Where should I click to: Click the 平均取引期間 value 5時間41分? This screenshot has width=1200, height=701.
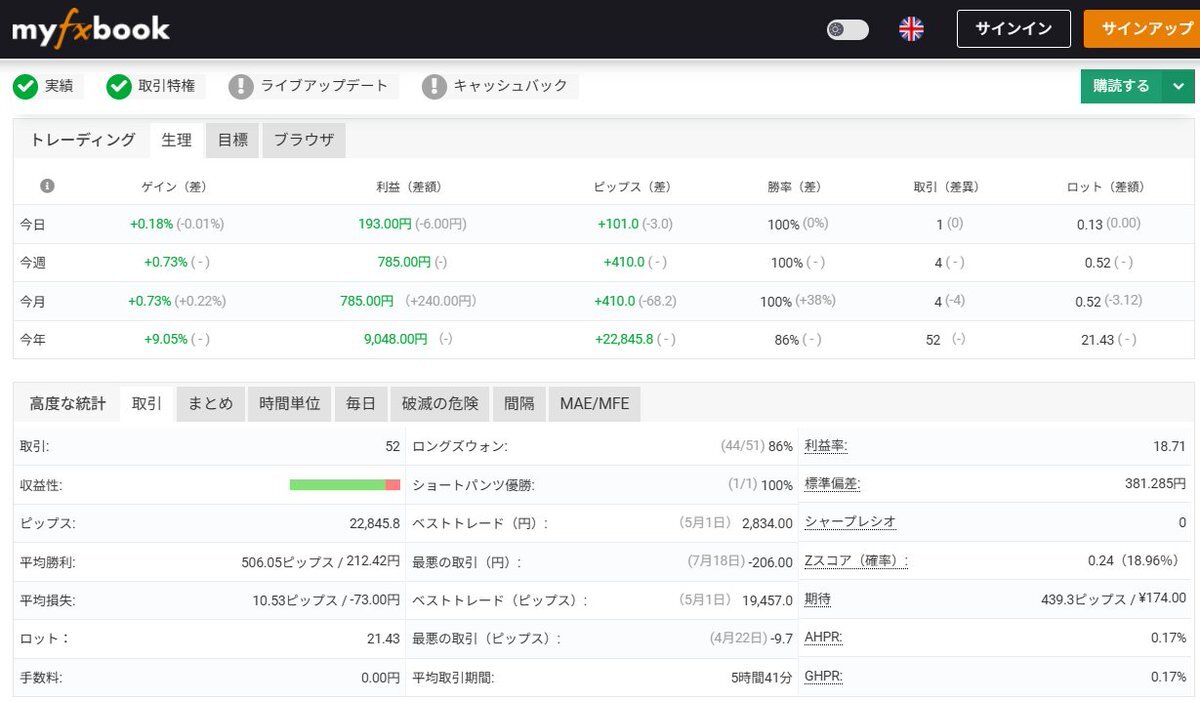(762, 677)
